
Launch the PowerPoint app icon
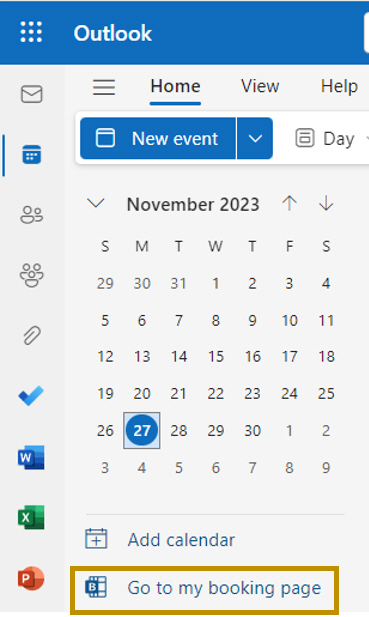(x=31, y=578)
